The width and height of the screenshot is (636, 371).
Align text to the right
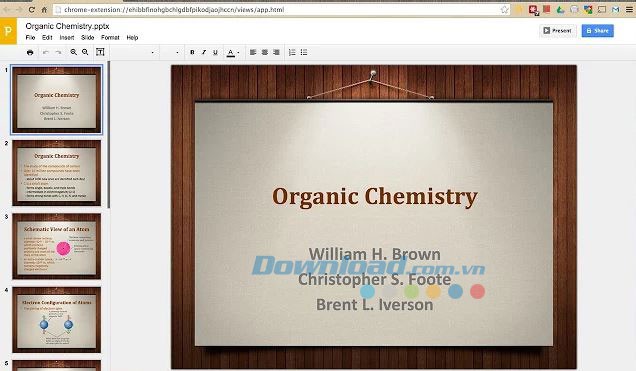pyautogui.click(x=276, y=52)
